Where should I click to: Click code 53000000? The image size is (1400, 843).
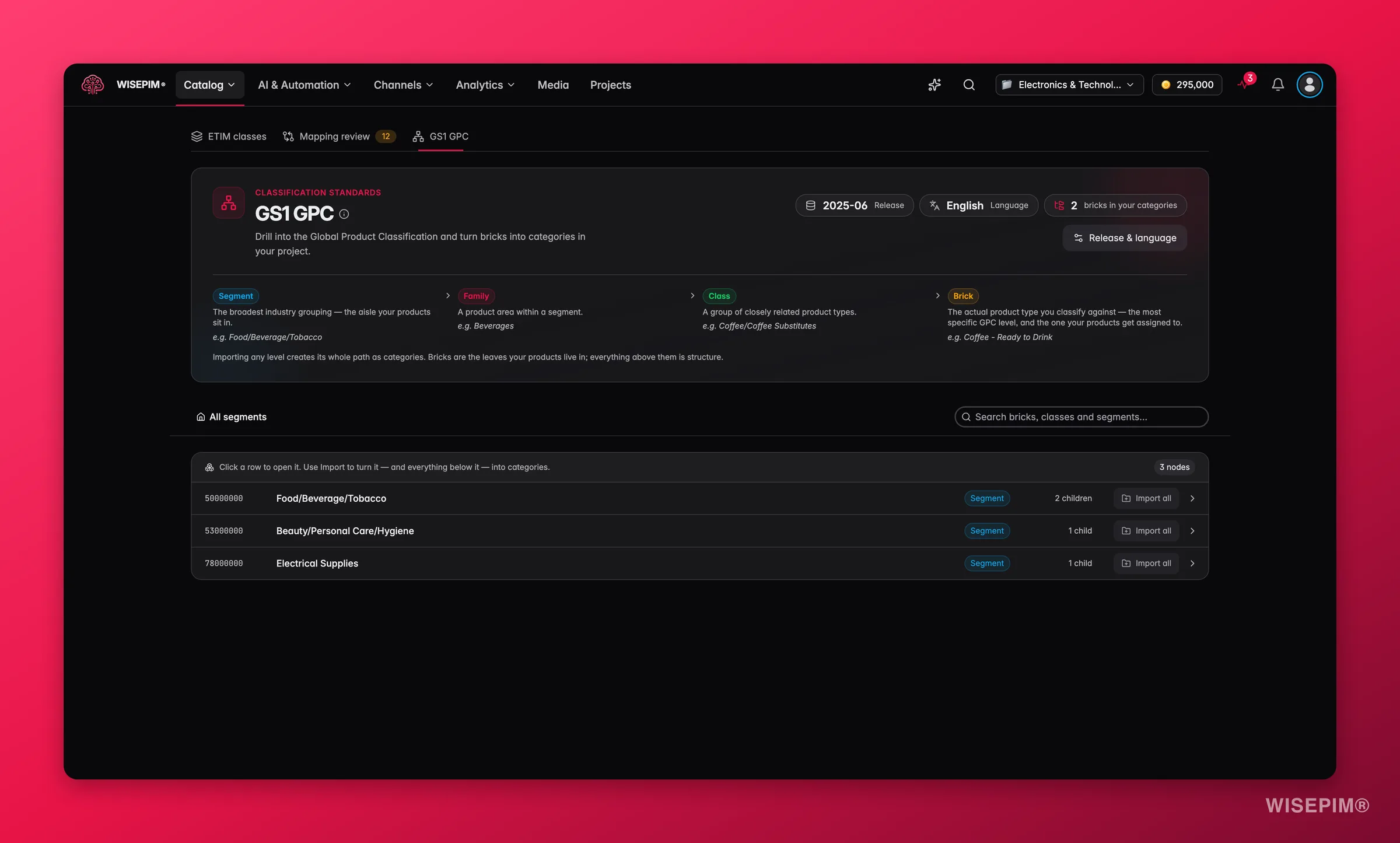coord(224,531)
